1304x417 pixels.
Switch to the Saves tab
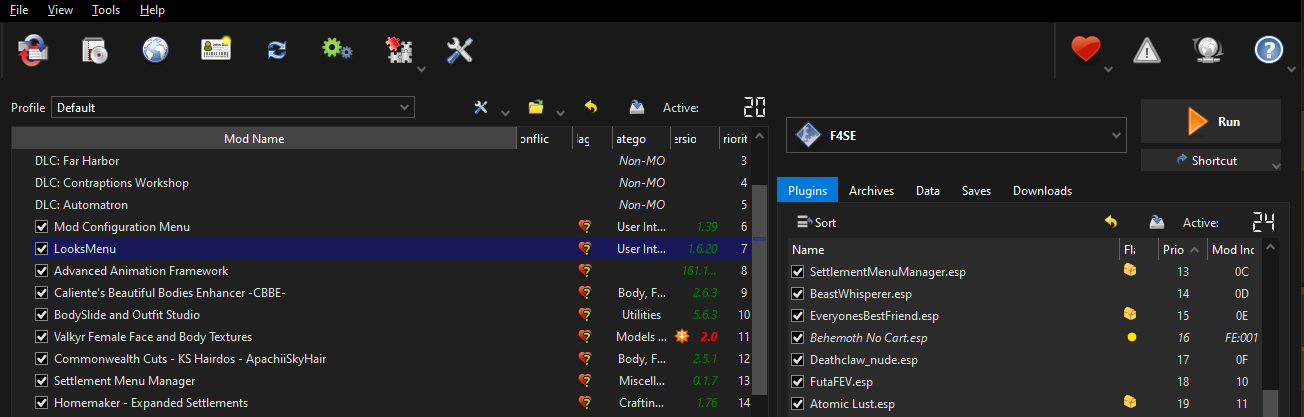point(976,190)
